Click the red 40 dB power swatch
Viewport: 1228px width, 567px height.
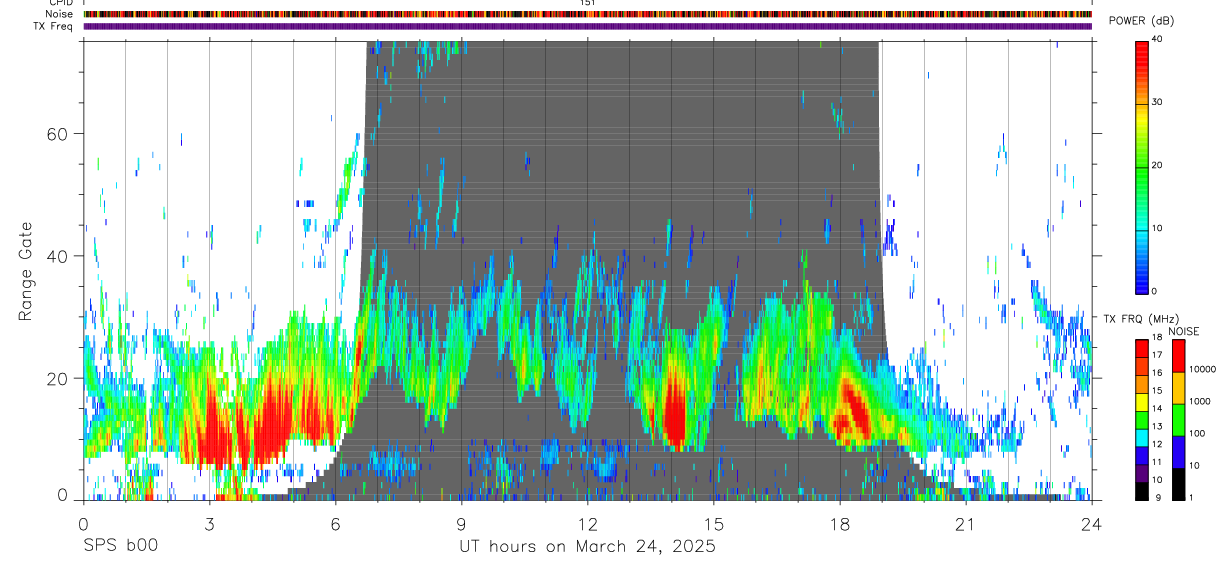(1142, 47)
